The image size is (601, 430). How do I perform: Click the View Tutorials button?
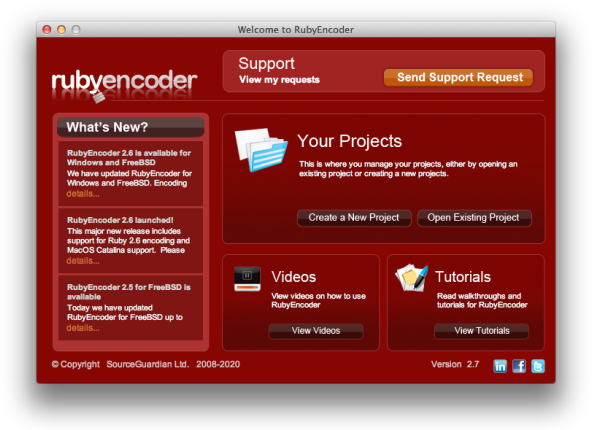coord(481,331)
